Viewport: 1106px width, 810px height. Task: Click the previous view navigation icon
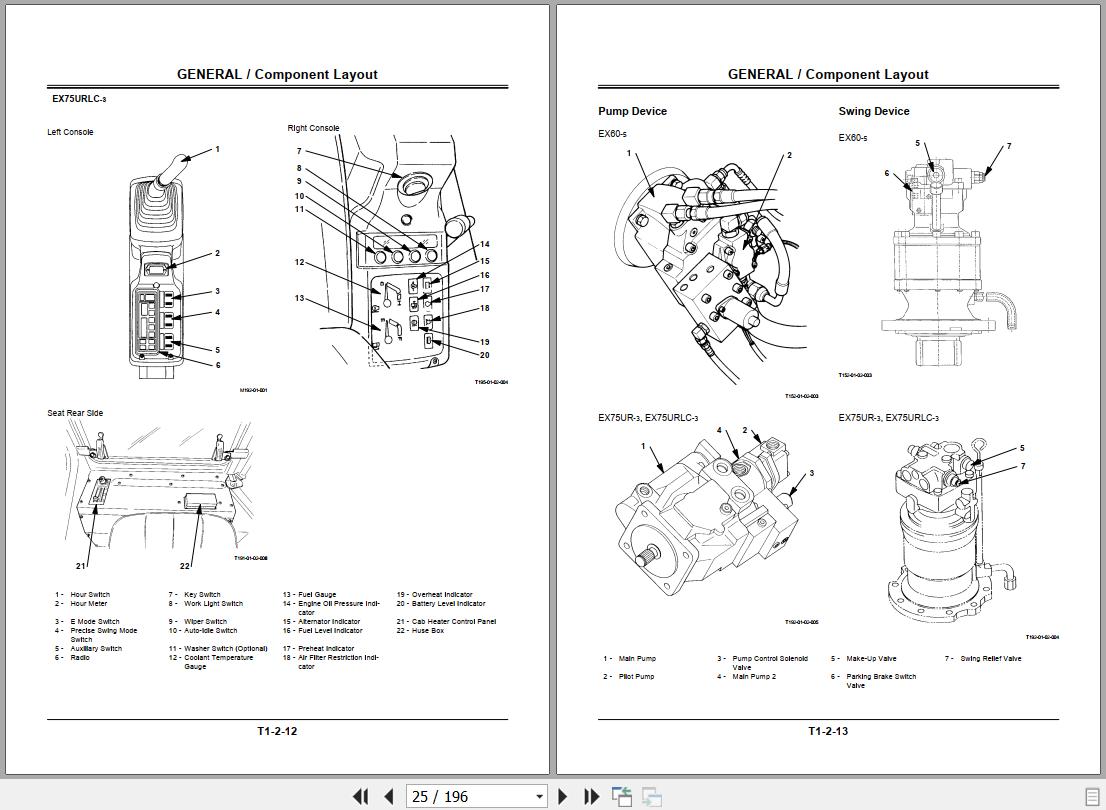621,797
